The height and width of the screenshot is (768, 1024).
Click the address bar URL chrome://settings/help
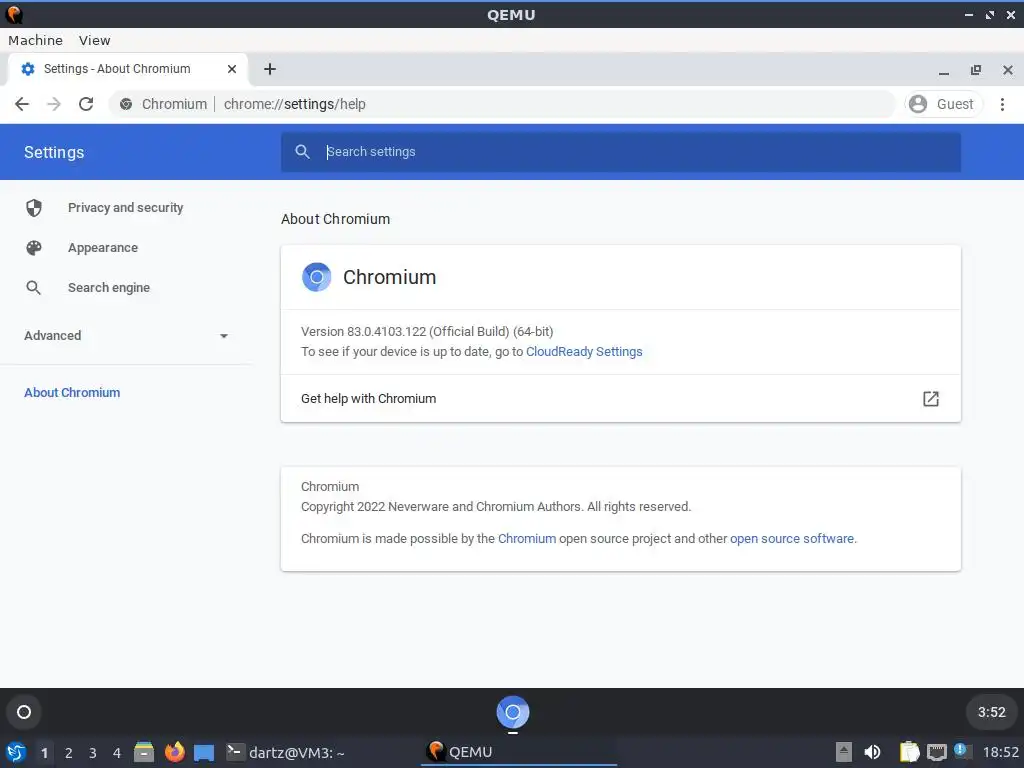coord(295,104)
